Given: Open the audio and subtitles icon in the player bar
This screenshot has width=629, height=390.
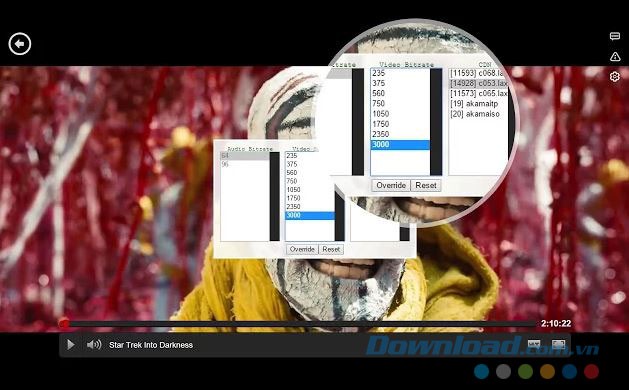Looking at the screenshot, I should [534, 344].
